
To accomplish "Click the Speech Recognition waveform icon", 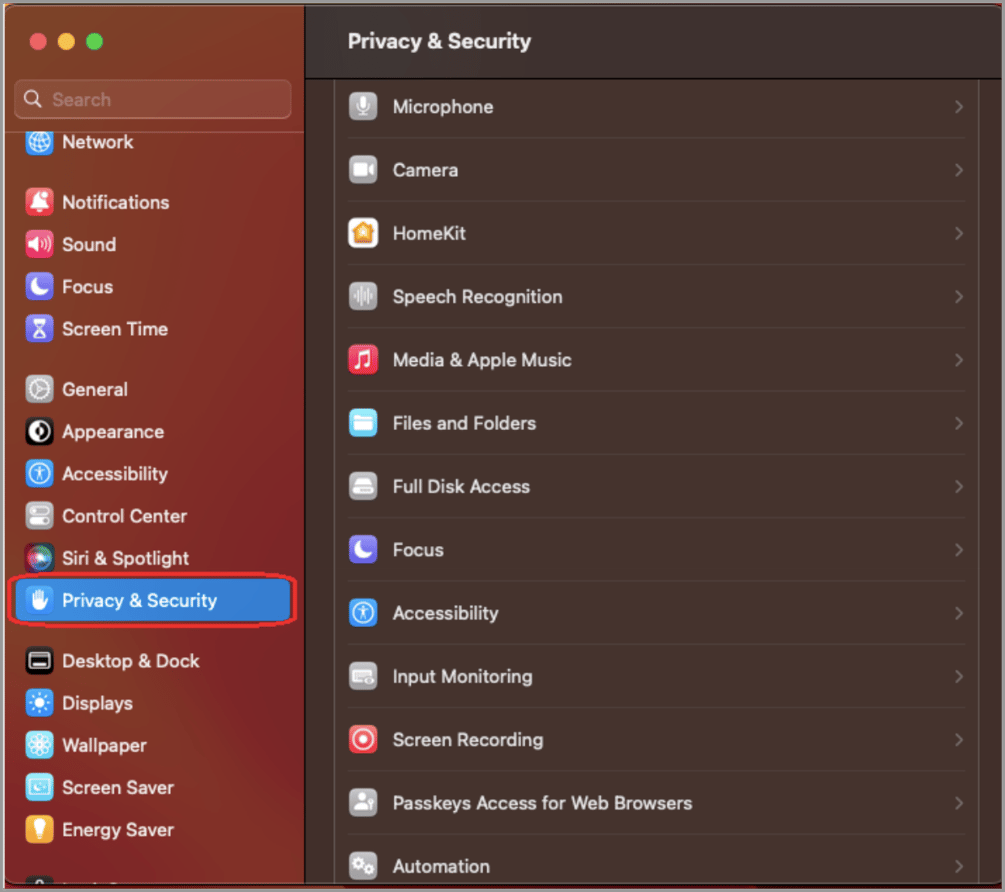I will click(362, 296).
